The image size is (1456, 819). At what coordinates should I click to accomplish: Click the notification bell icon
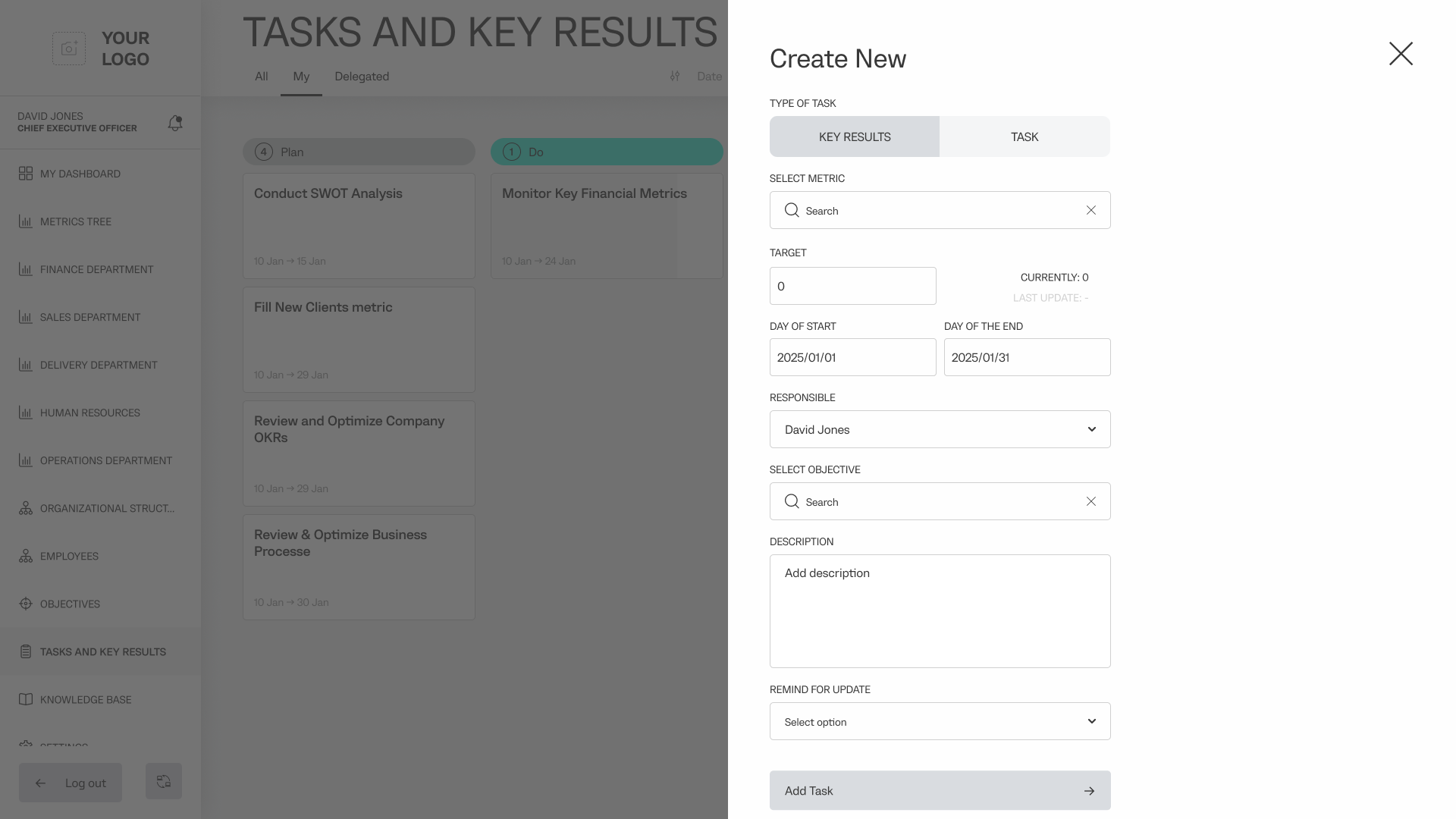click(175, 123)
